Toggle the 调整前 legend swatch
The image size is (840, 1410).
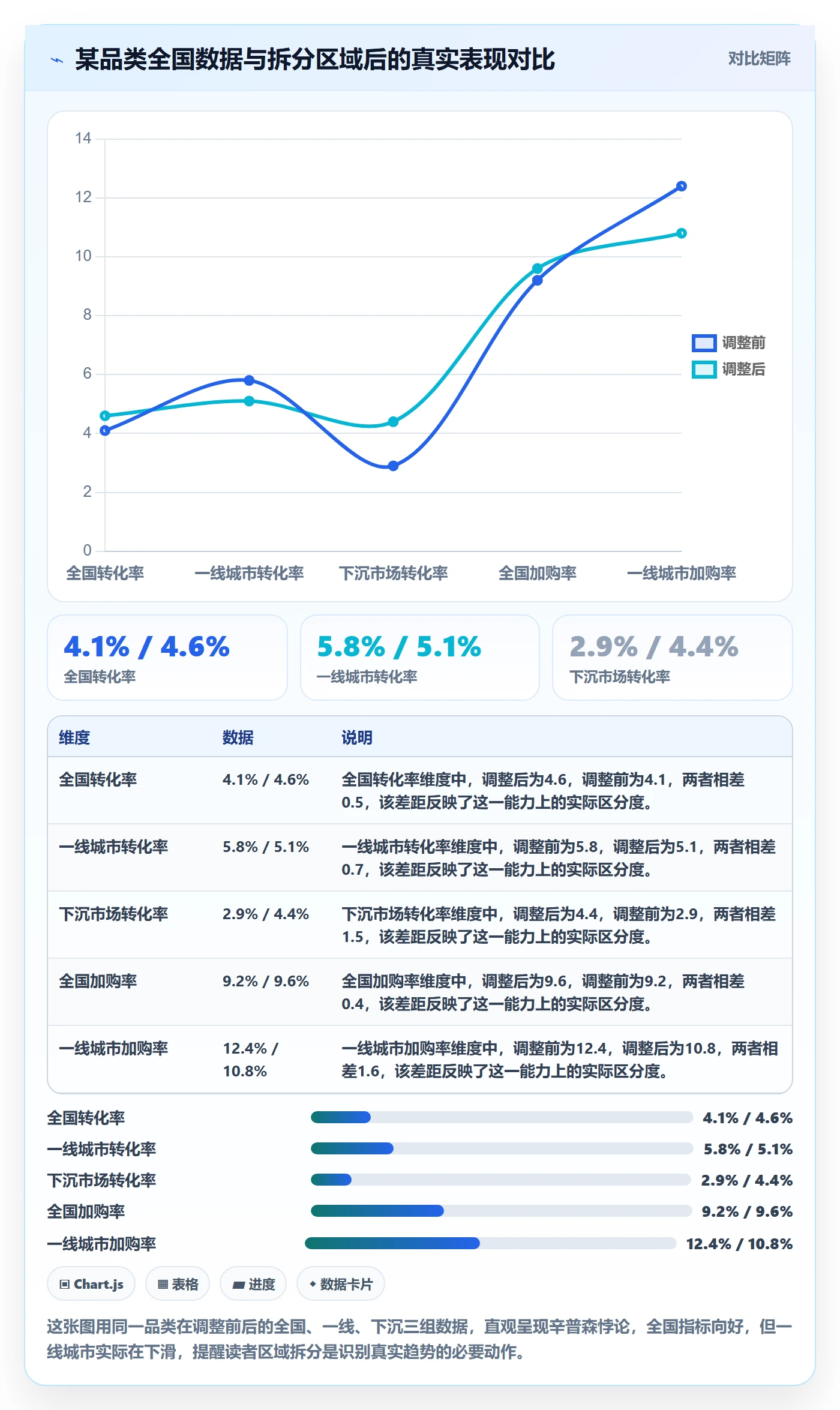704,343
